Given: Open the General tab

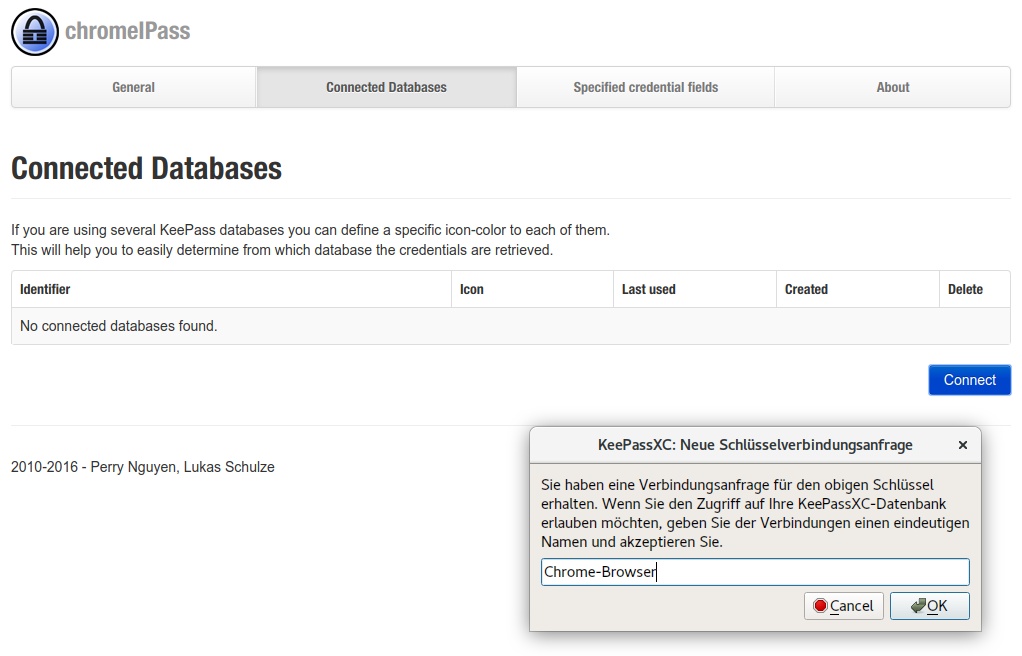Looking at the screenshot, I should [x=134, y=87].
